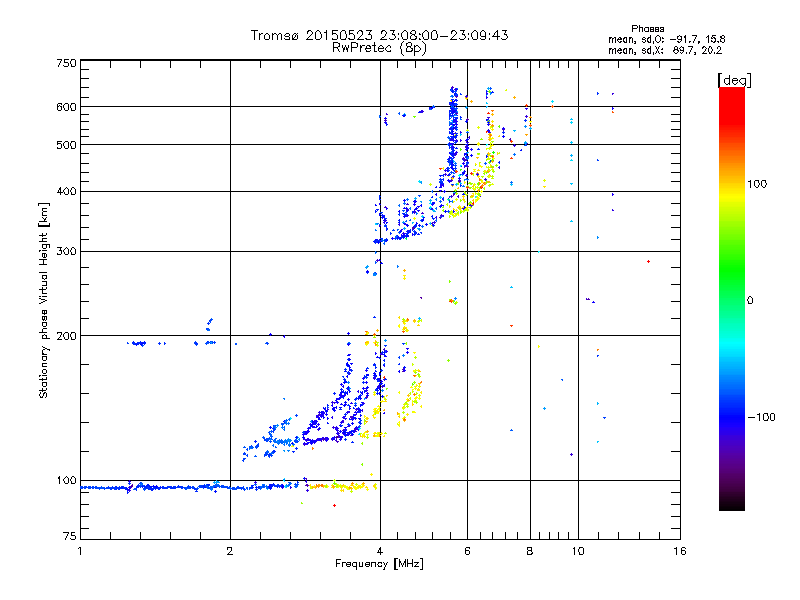Click the y-axis '75' tick label
The height and width of the screenshot is (600, 800).
tap(70, 536)
